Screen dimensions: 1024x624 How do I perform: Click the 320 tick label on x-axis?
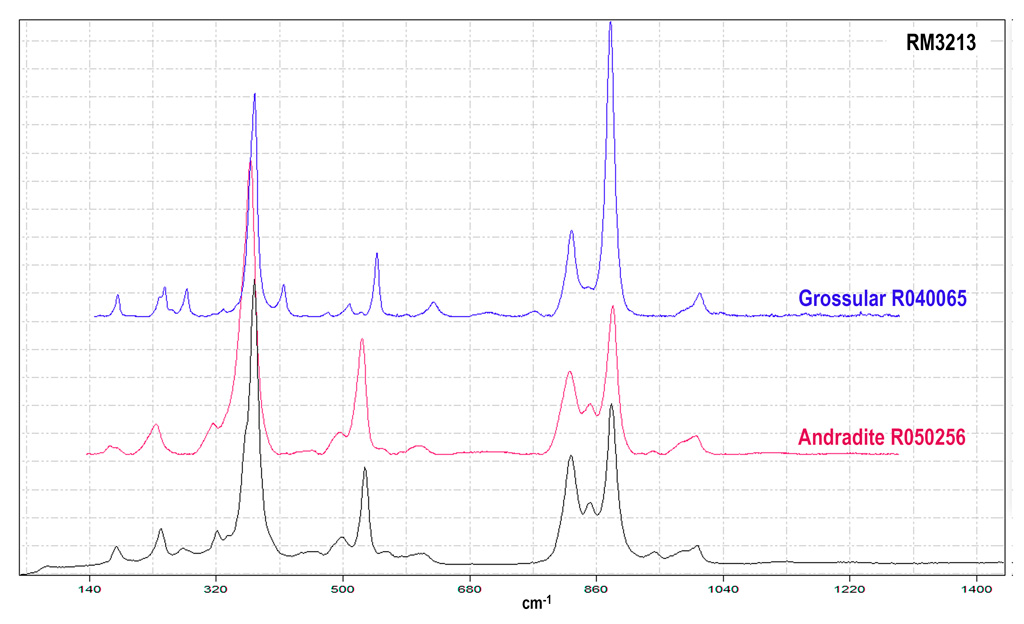(x=217, y=588)
